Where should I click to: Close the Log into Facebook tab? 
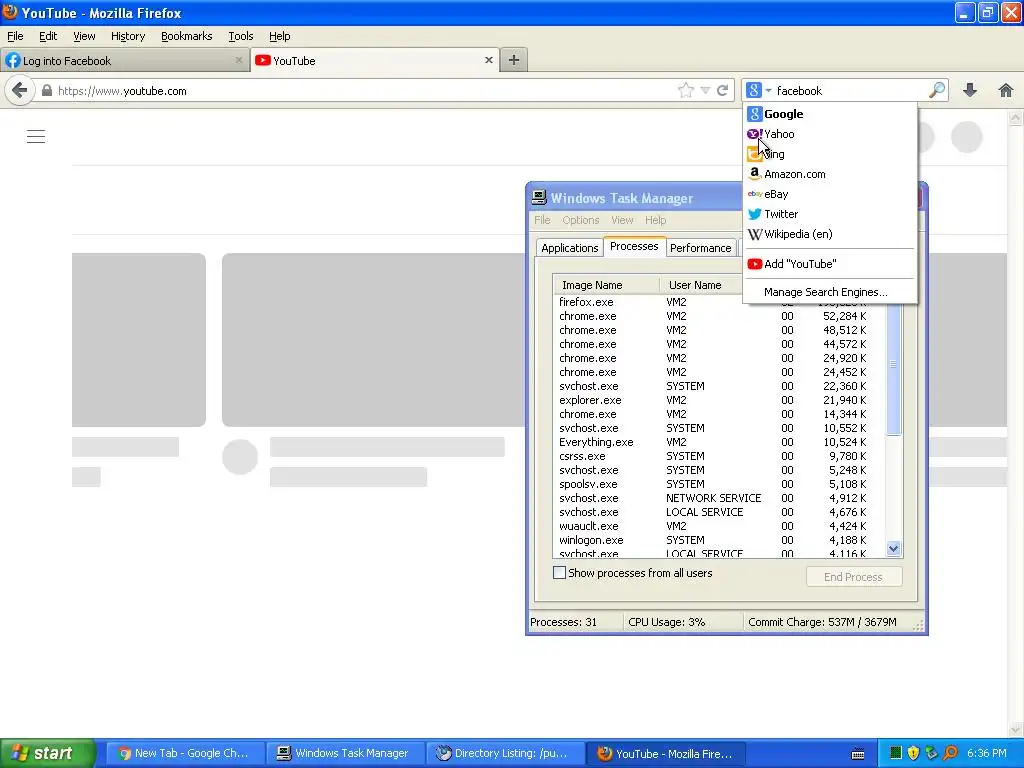coord(238,60)
